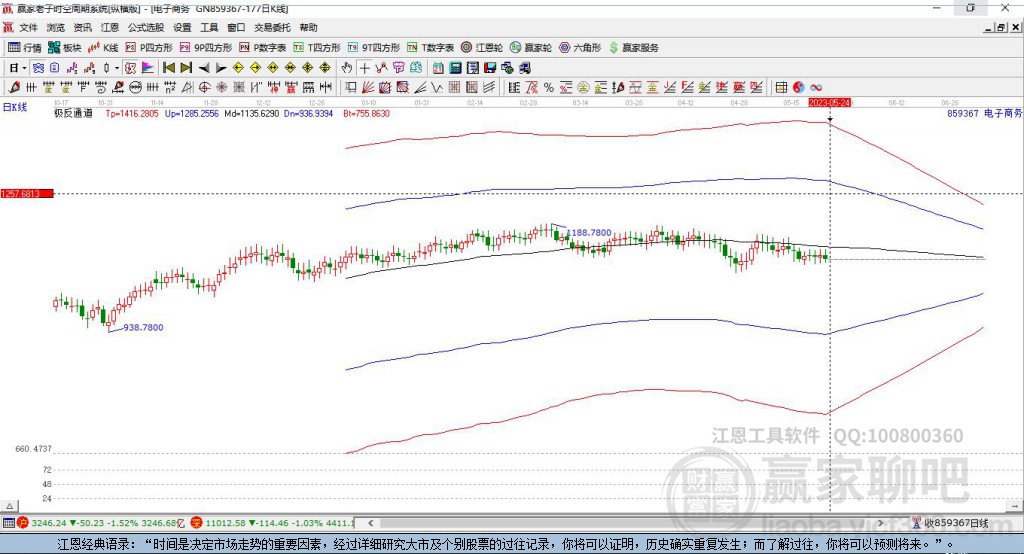Expand the 日 period dropdown arrow
Image resolution: width=1024 pixels, height=554 pixels.
pos(24,68)
